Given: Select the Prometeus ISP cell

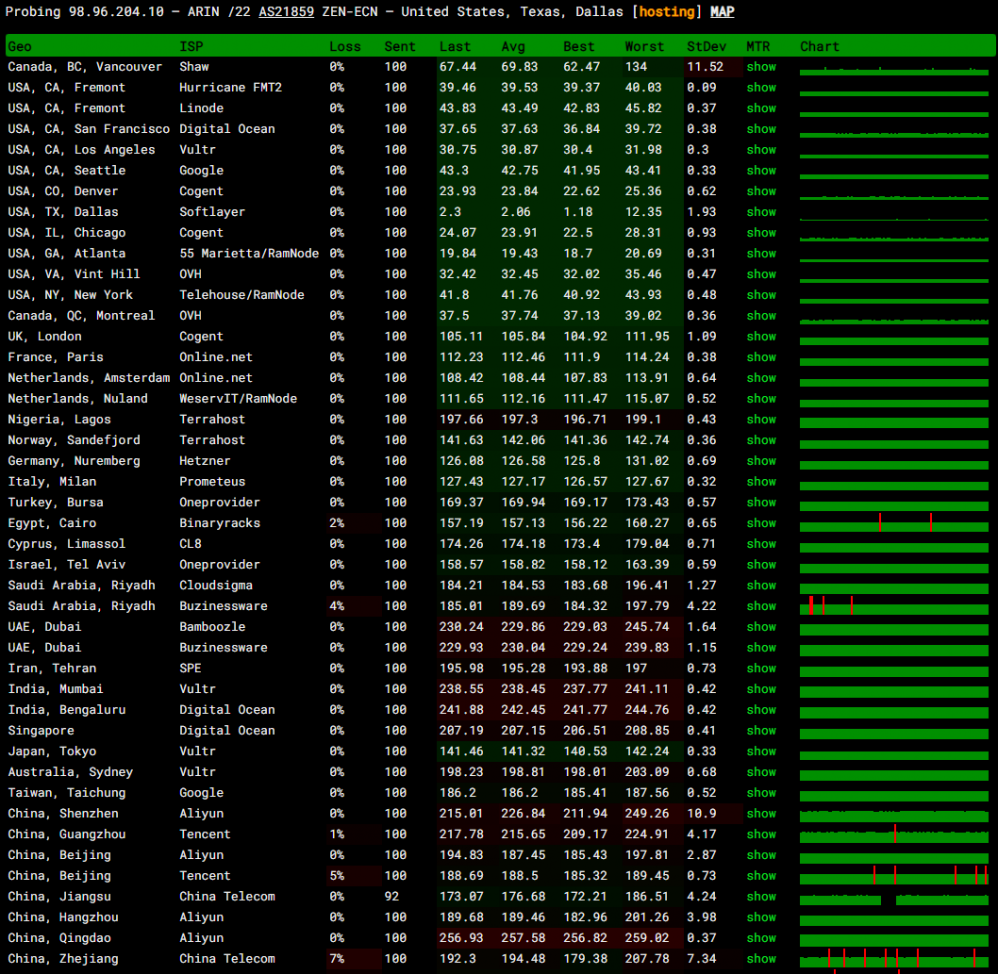Looking at the screenshot, I should (x=212, y=482).
